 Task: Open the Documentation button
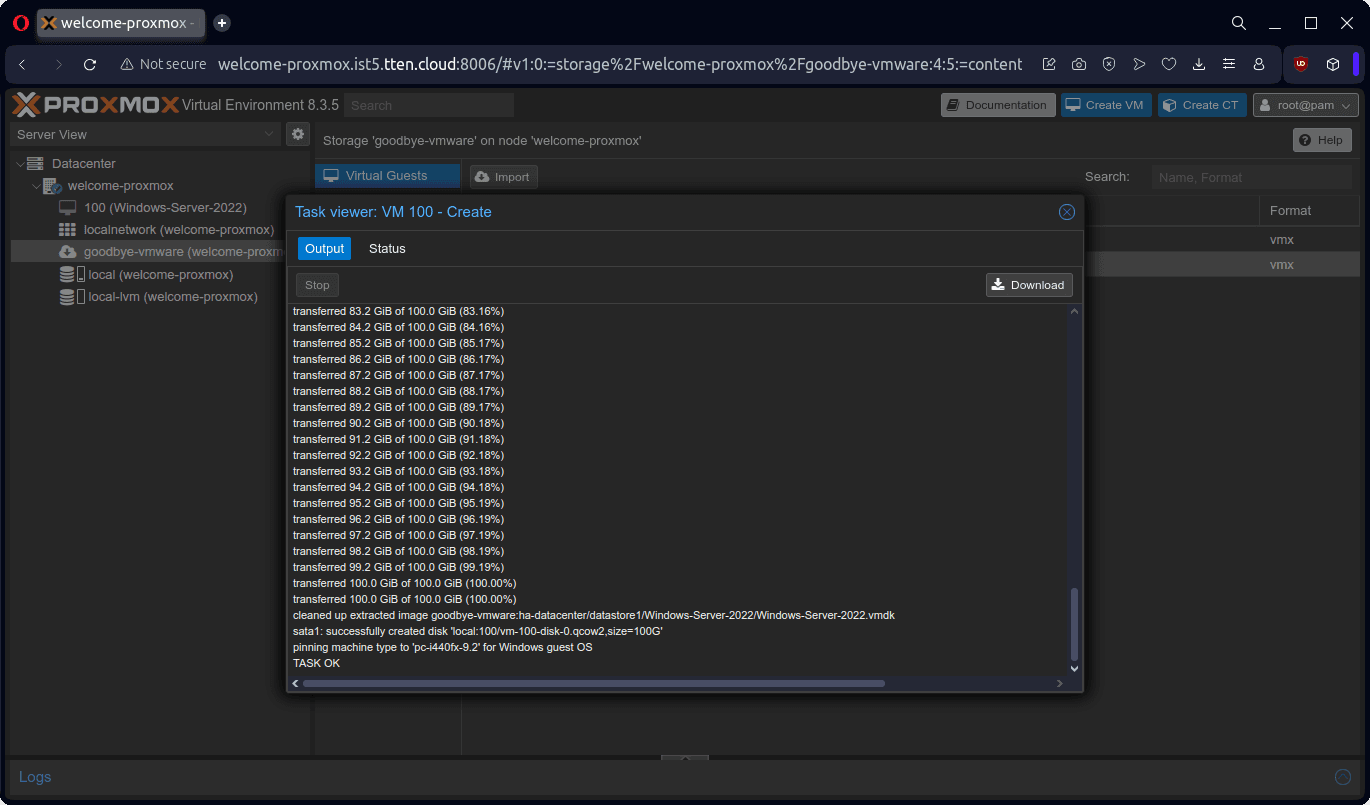998,105
